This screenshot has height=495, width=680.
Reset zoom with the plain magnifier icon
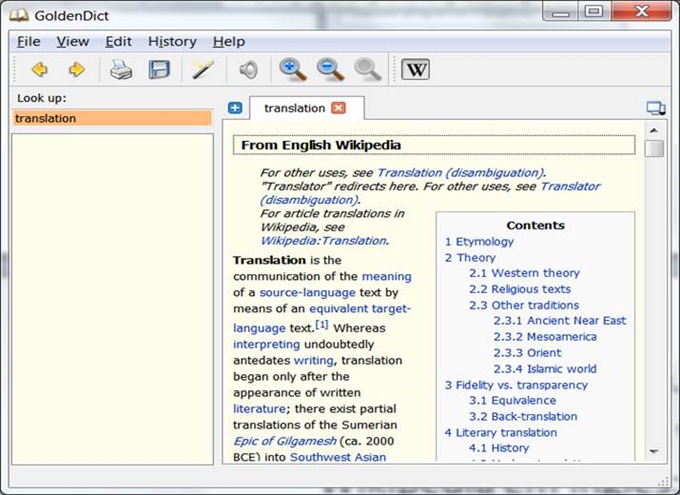[368, 69]
